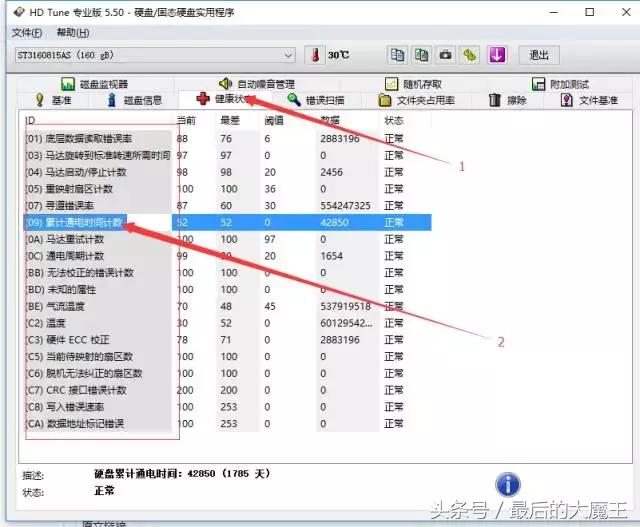
Task: Click the file benchmark document icon
Action: 567,100
